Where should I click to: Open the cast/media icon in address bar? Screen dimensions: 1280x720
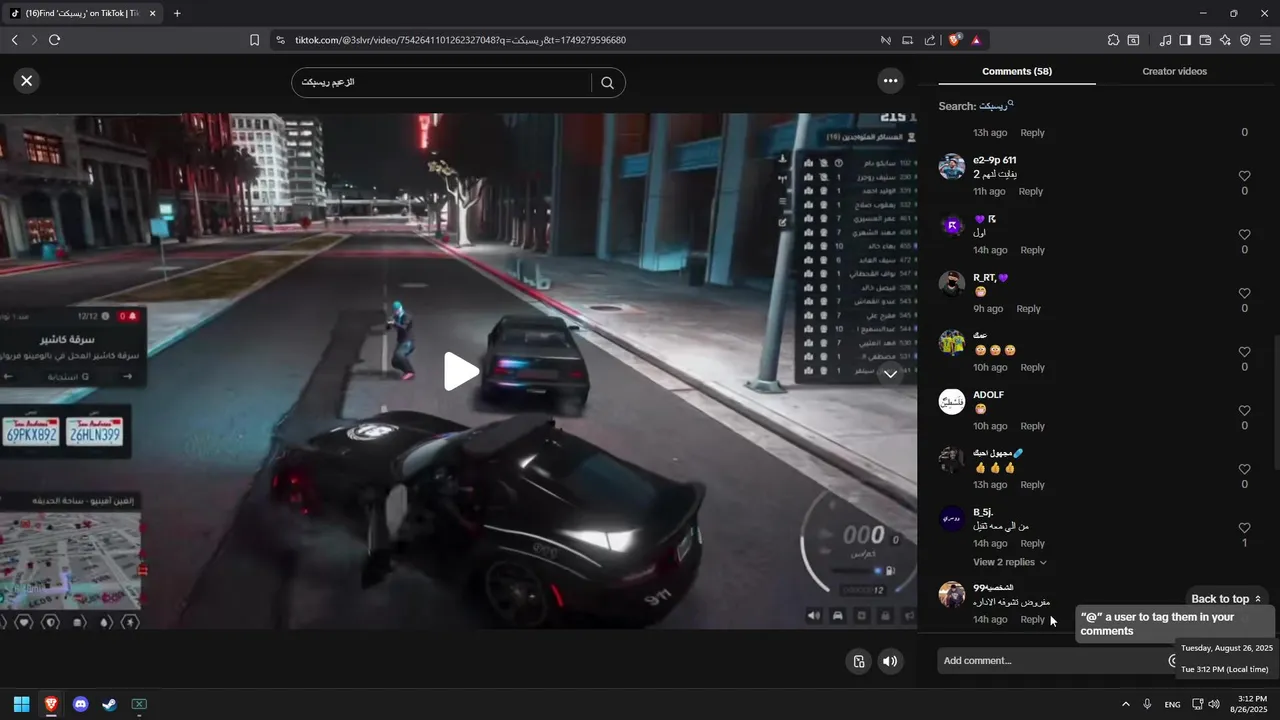907,40
